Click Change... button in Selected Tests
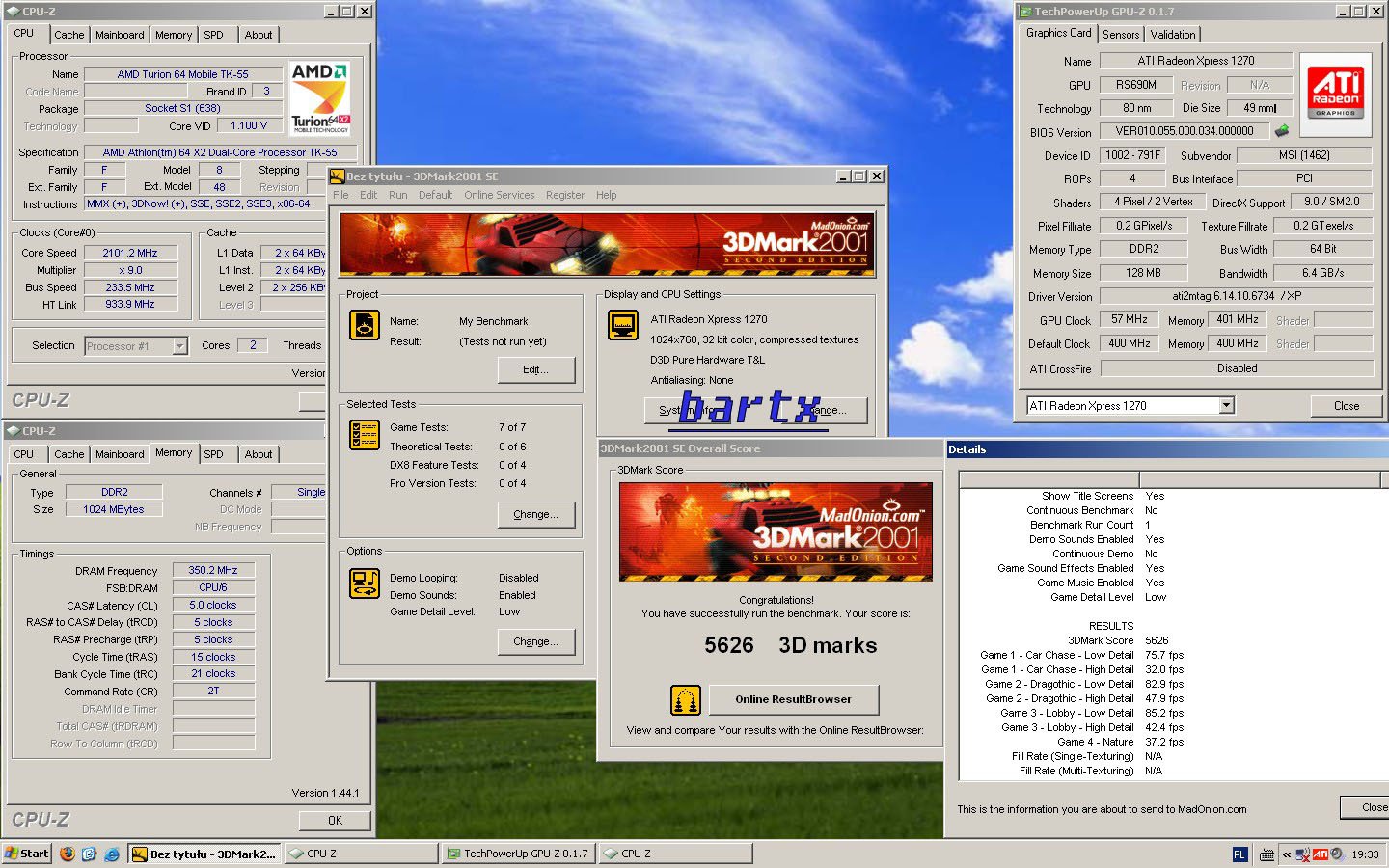The height and width of the screenshot is (868, 1389). click(535, 514)
